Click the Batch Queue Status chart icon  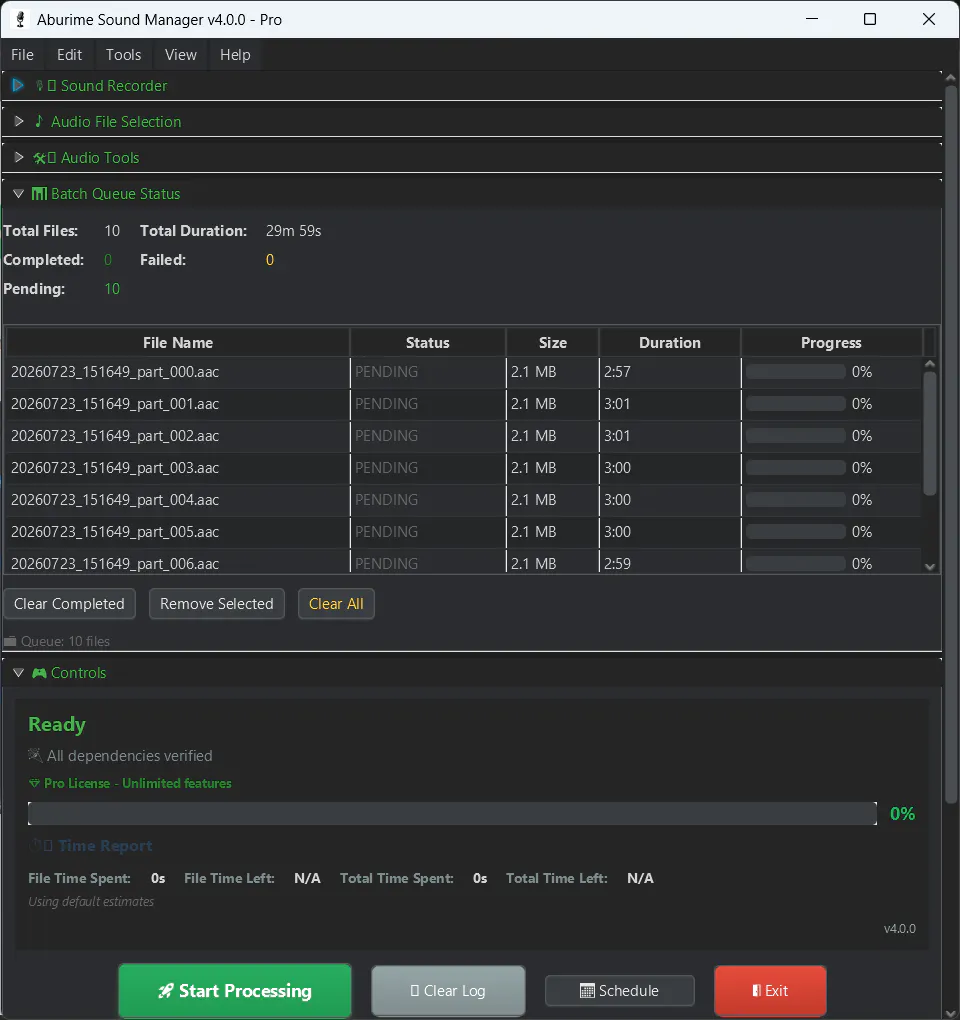[39, 194]
